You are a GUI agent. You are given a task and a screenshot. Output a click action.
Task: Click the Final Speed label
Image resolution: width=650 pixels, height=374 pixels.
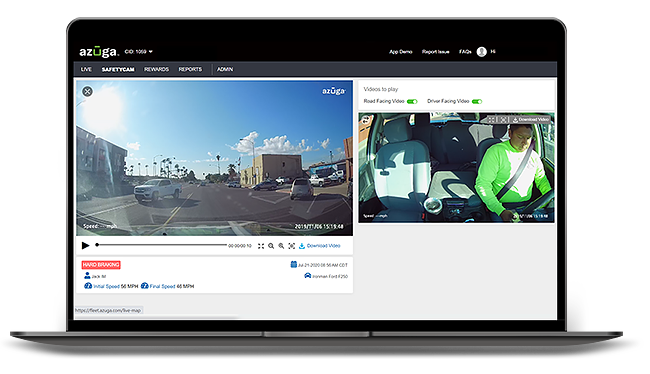(162, 287)
